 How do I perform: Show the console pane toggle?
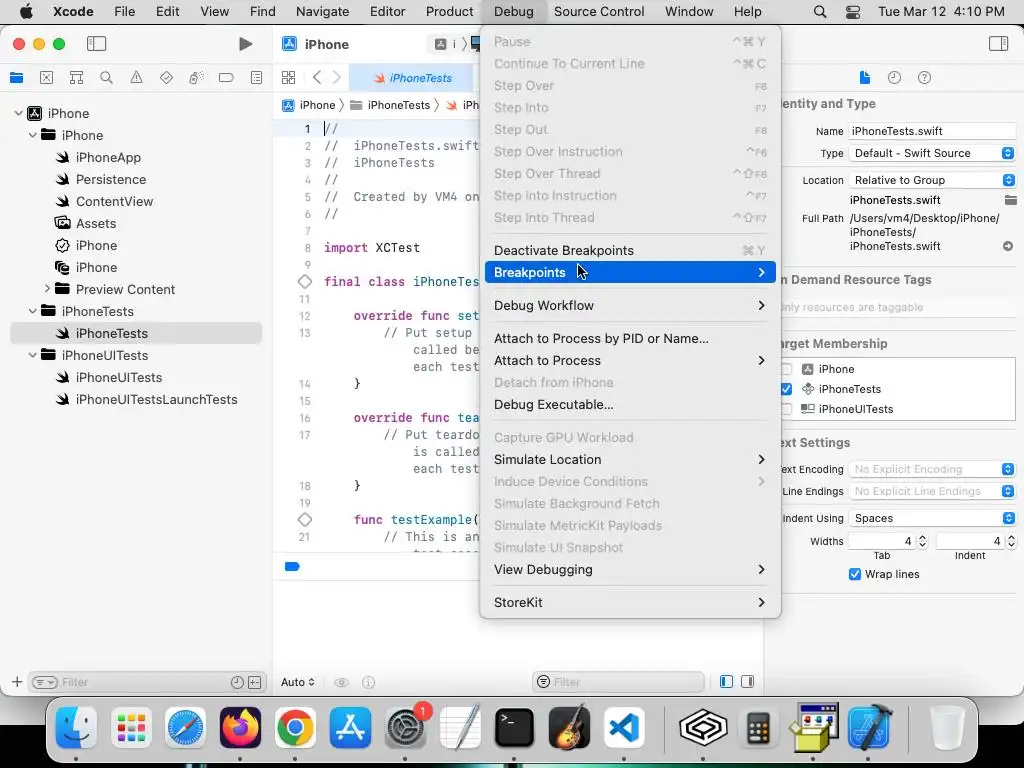click(748, 682)
